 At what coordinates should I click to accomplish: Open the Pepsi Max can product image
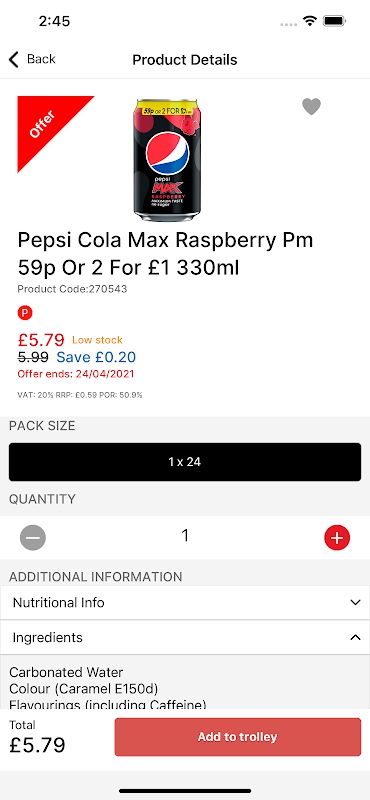(x=167, y=160)
